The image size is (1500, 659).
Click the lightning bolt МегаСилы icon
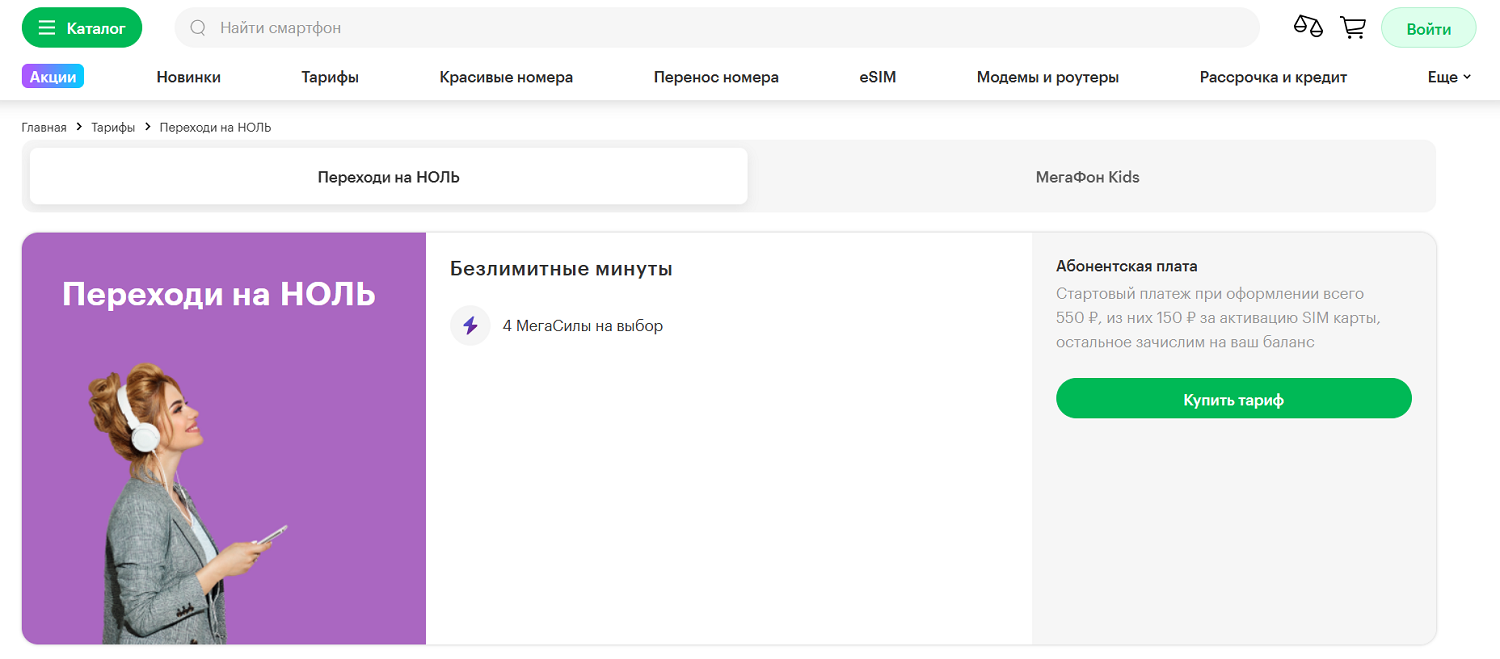(470, 325)
